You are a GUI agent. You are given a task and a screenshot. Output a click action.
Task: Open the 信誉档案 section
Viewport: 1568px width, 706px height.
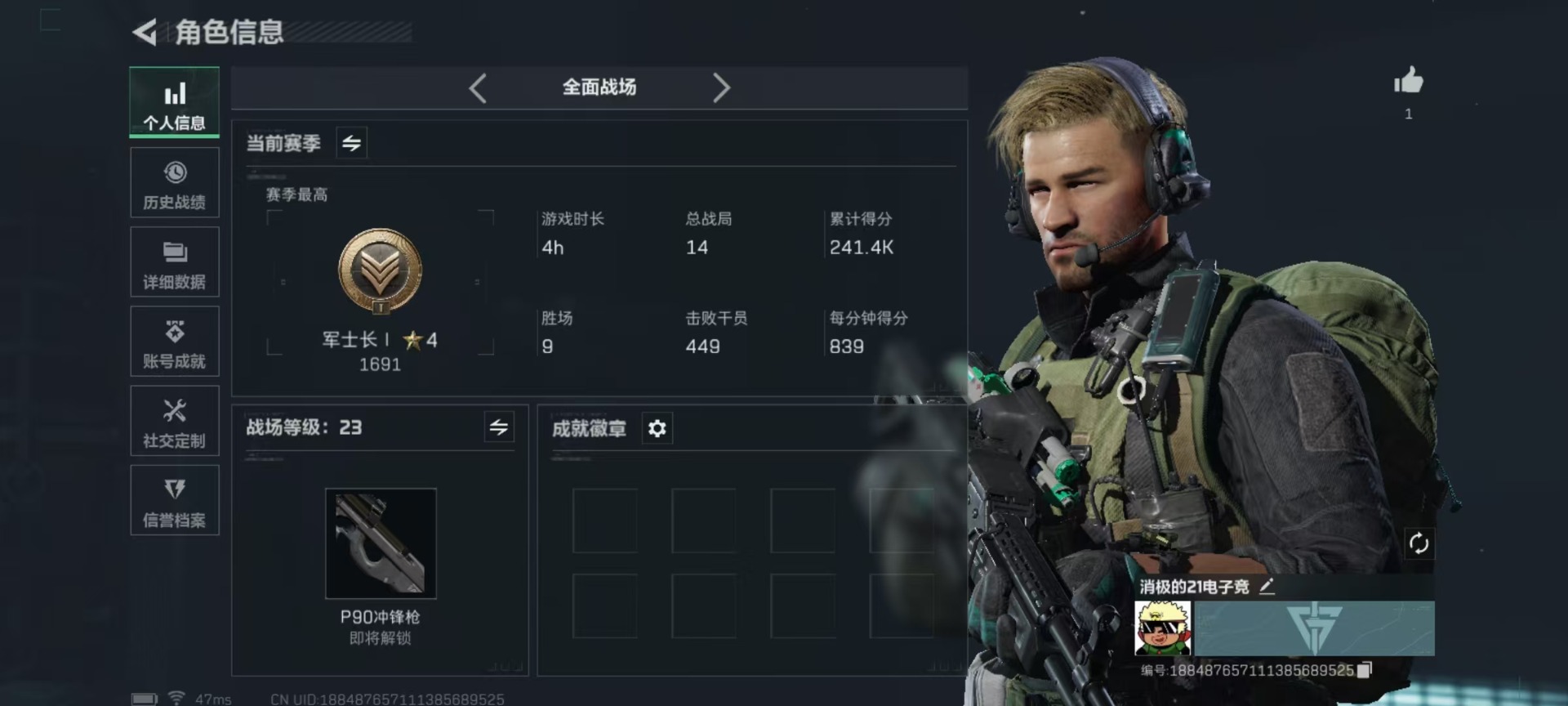coord(174,500)
